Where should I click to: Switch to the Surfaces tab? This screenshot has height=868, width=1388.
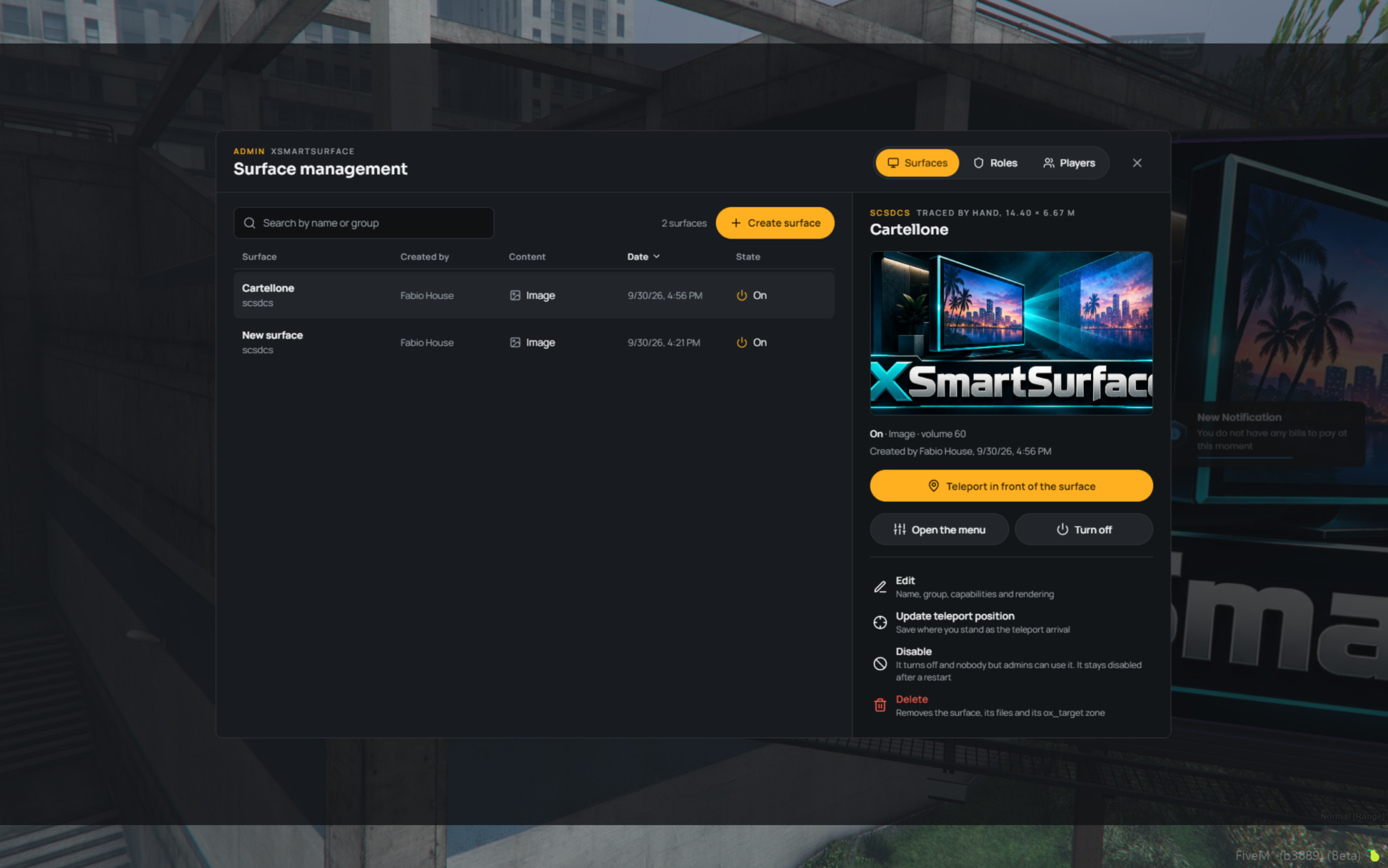917,163
